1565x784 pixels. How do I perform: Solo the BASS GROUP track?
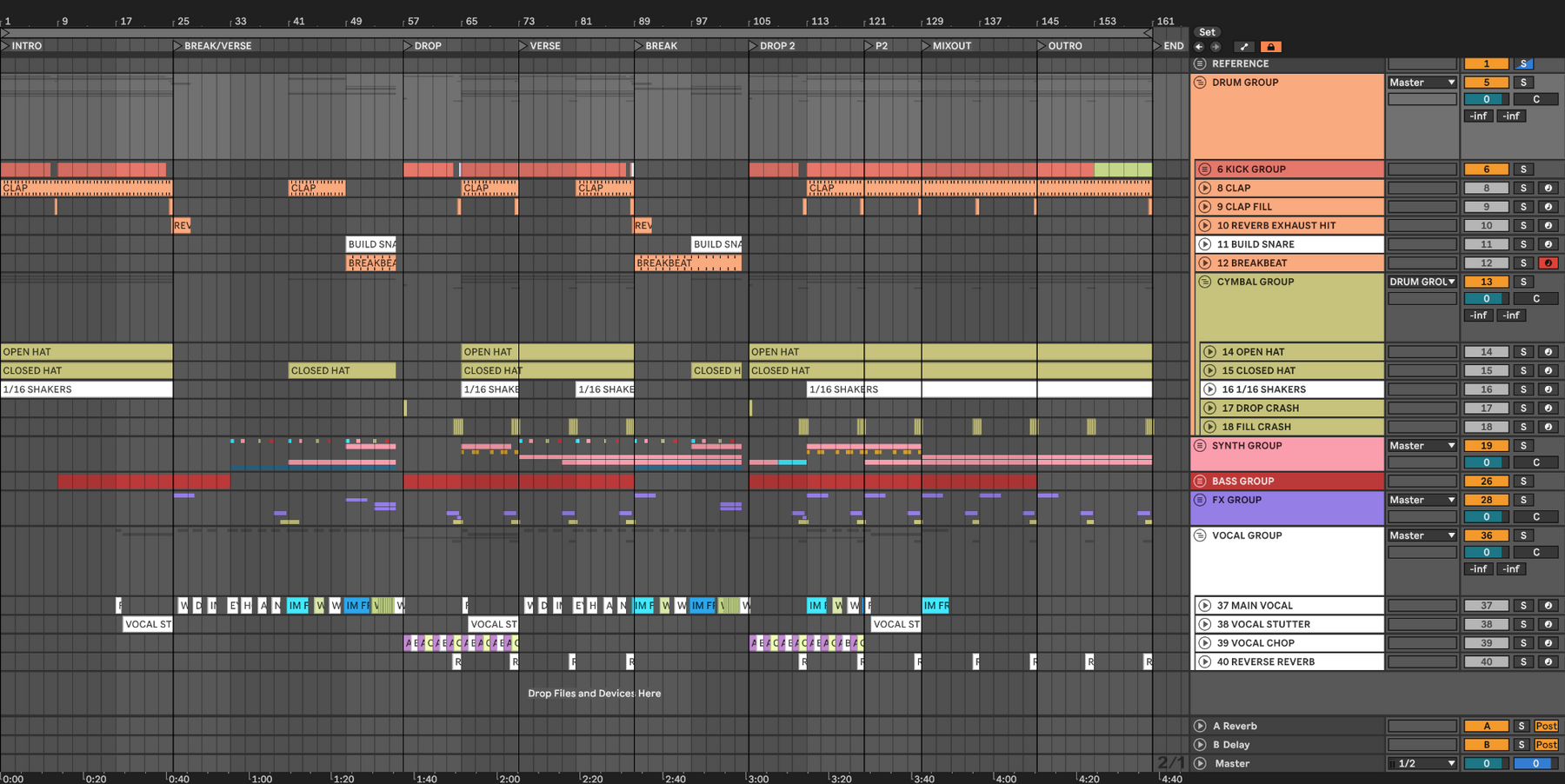pyautogui.click(x=1523, y=481)
